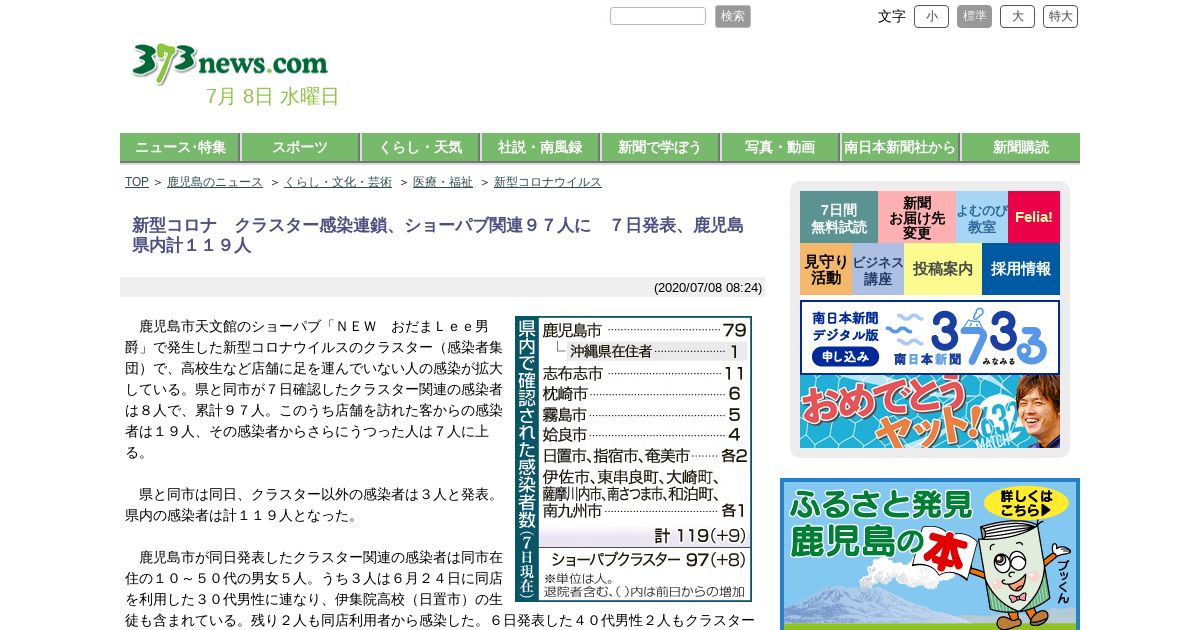Viewport: 1200px width, 630px height.
Task: Go to TOP breadcrumb link
Action: (x=137, y=182)
